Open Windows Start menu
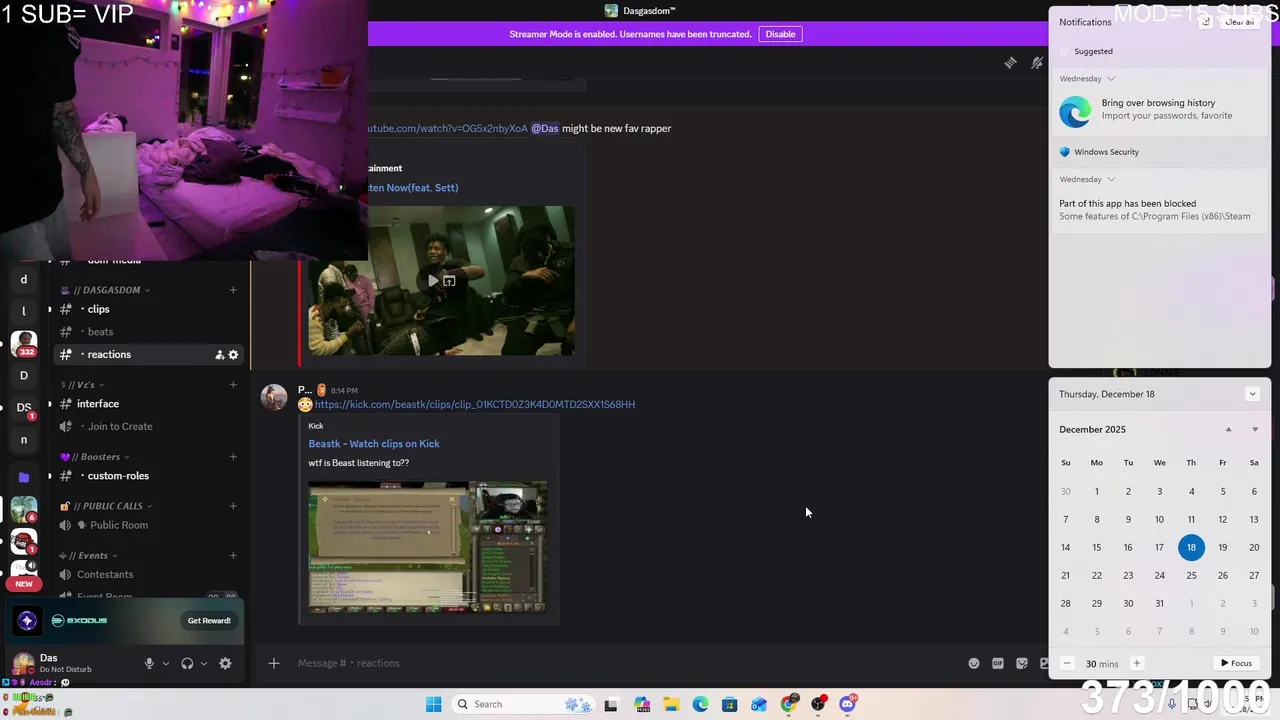The width and height of the screenshot is (1280, 720). [x=433, y=704]
